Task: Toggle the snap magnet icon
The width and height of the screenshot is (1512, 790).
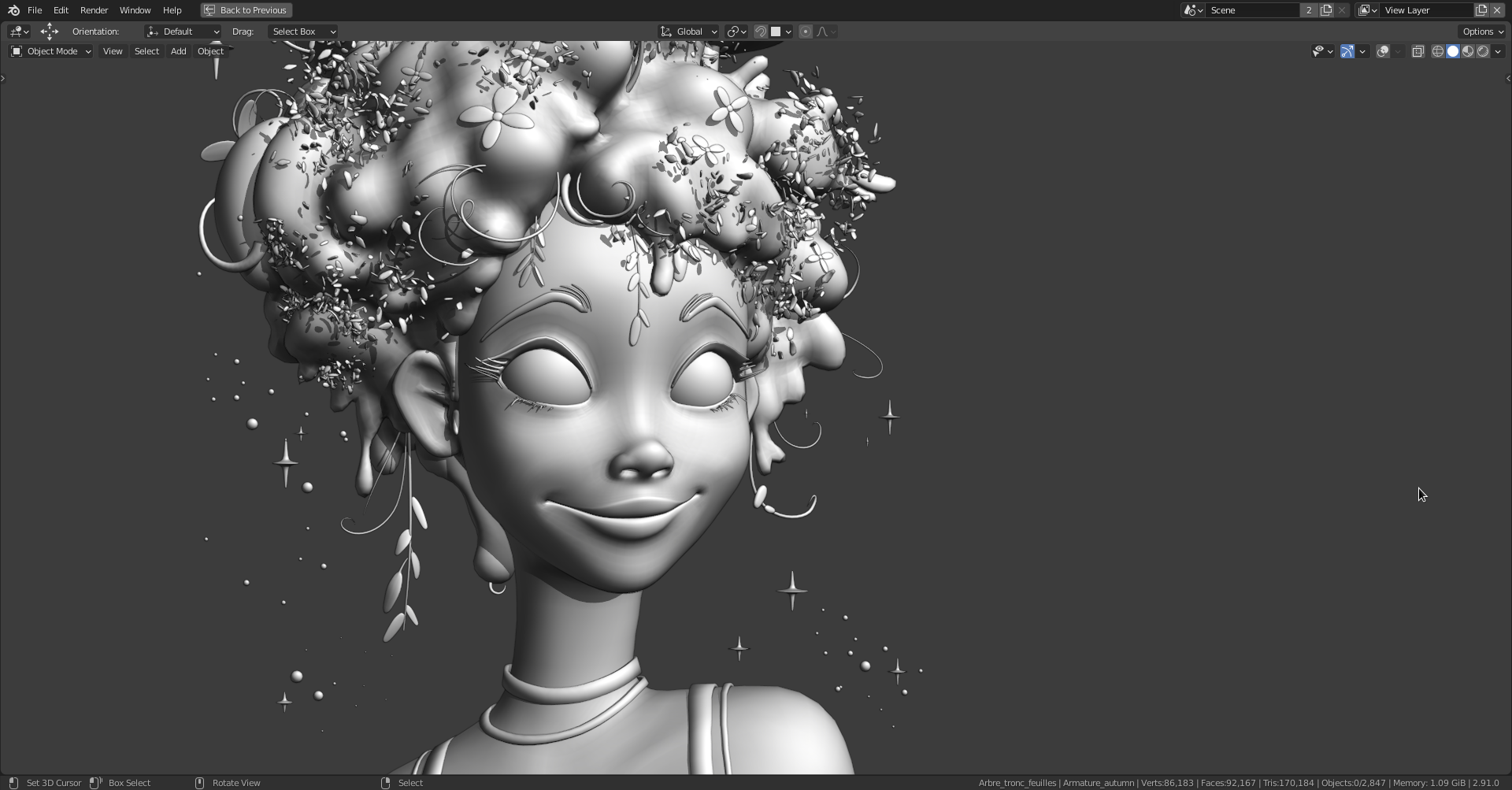Action: tap(760, 32)
